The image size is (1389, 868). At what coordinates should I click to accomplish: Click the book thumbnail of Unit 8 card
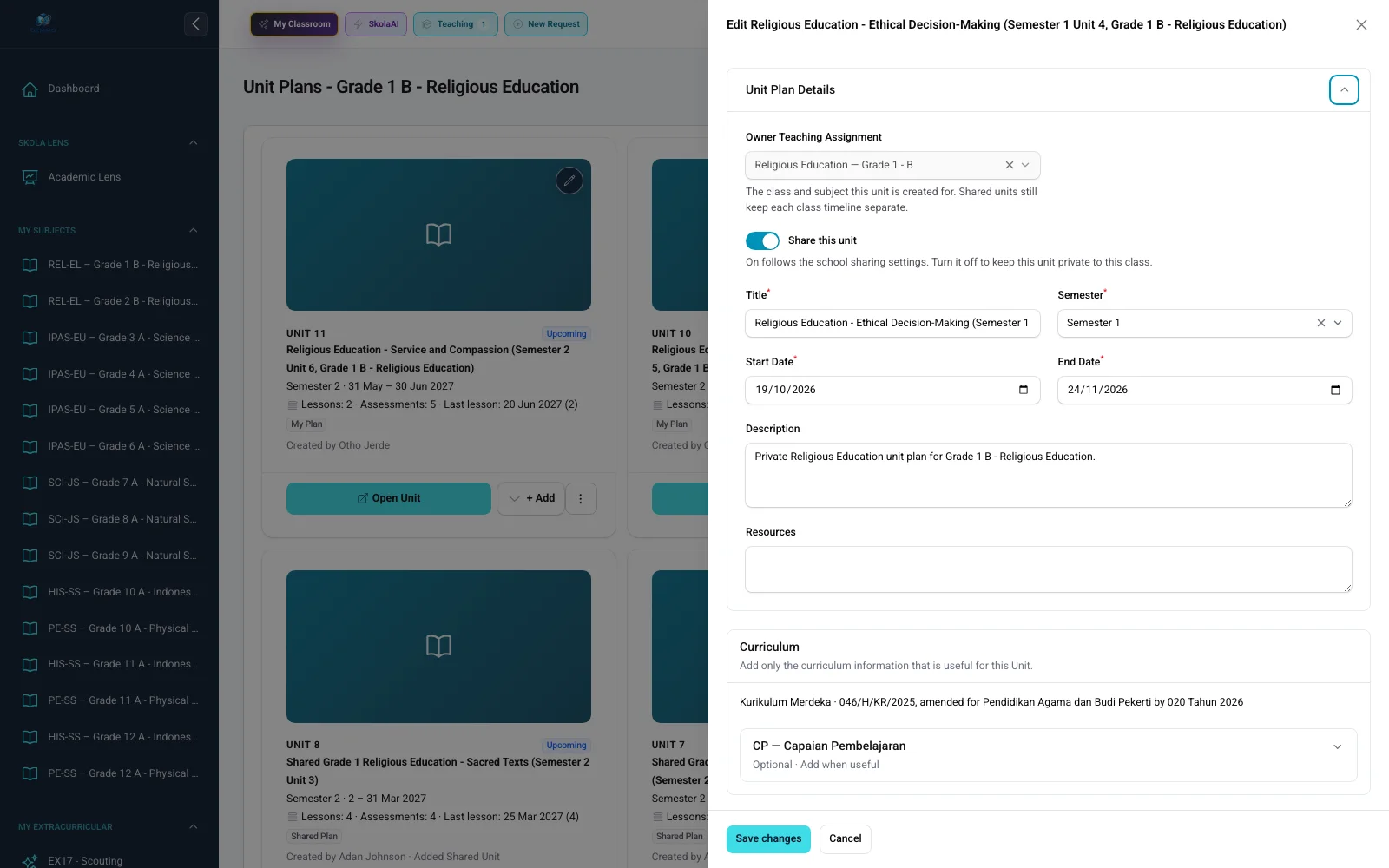438,646
